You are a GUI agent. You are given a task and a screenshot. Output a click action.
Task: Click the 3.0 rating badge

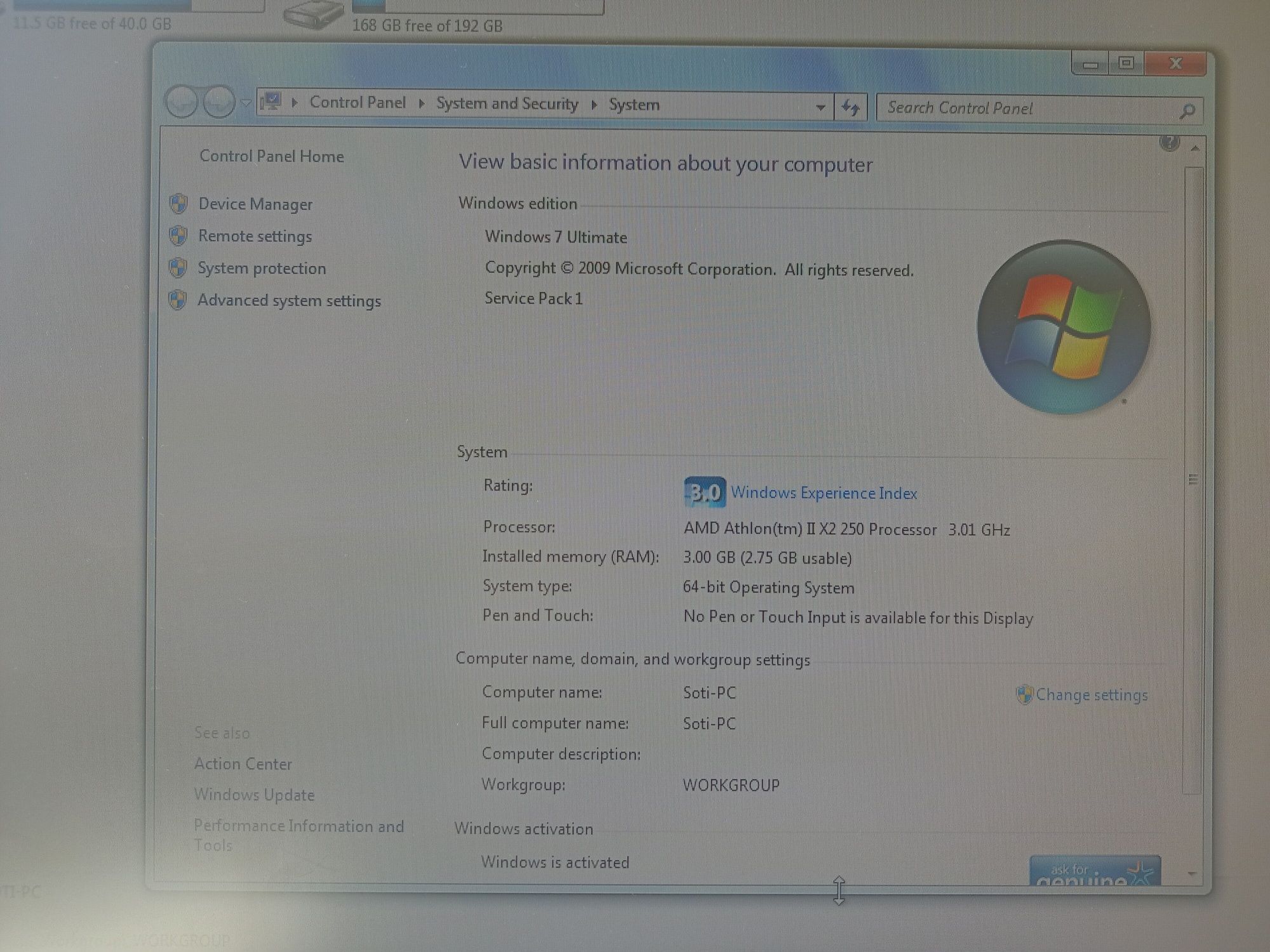coord(705,492)
